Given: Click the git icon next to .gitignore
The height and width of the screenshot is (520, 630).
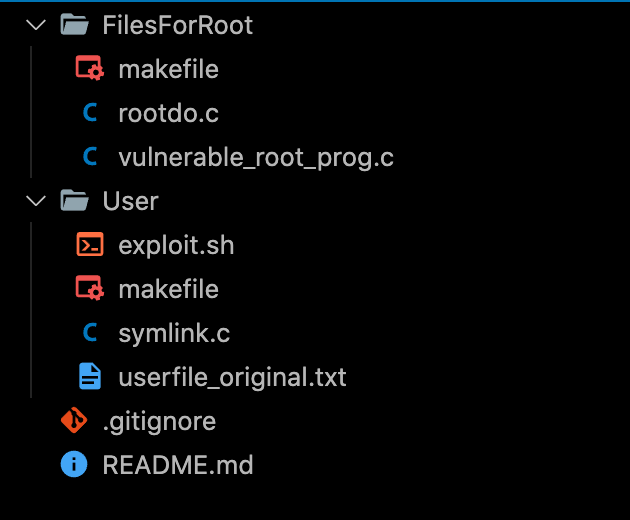Looking at the screenshot, I should [x=74, y=421].
